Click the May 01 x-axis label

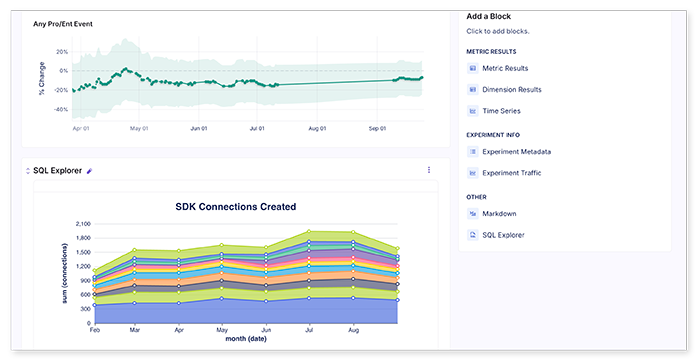point(139,129)
